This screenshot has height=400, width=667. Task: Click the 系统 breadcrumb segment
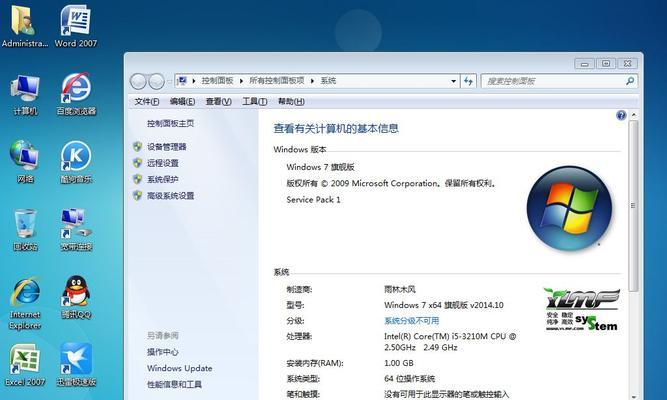[x=328, y=80]
